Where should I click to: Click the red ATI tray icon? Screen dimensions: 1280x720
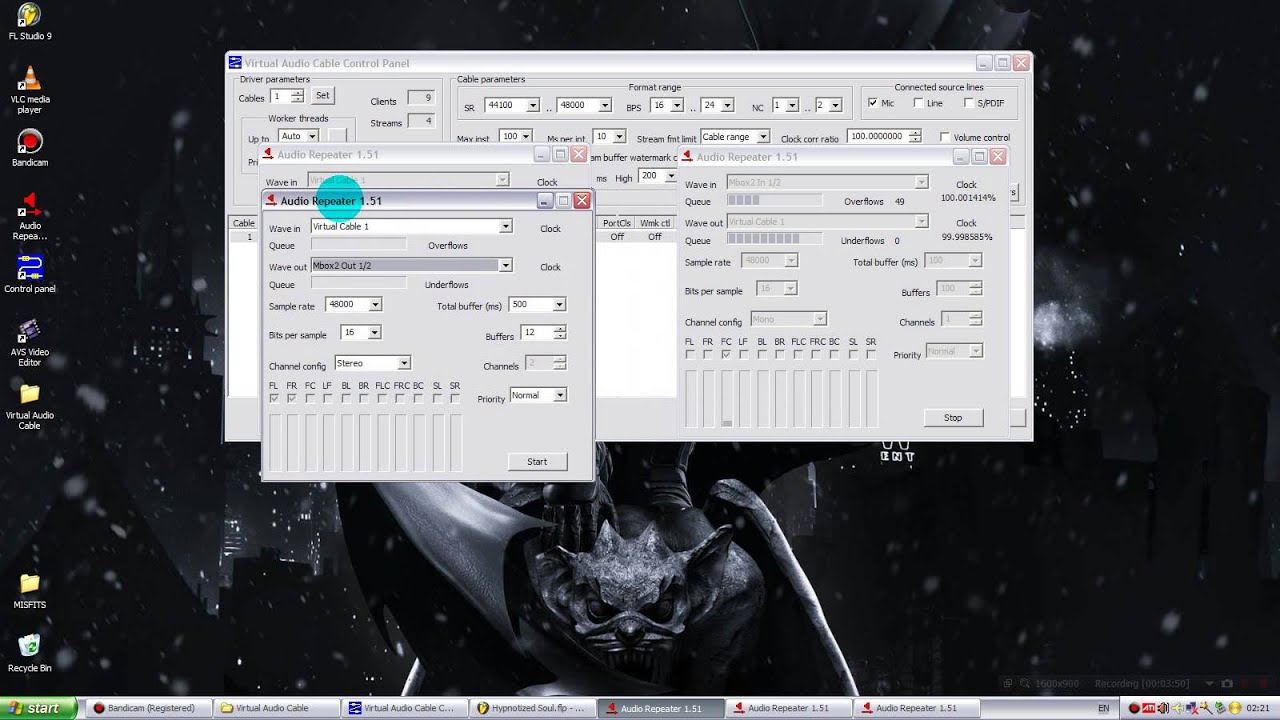coord(1150,708)
